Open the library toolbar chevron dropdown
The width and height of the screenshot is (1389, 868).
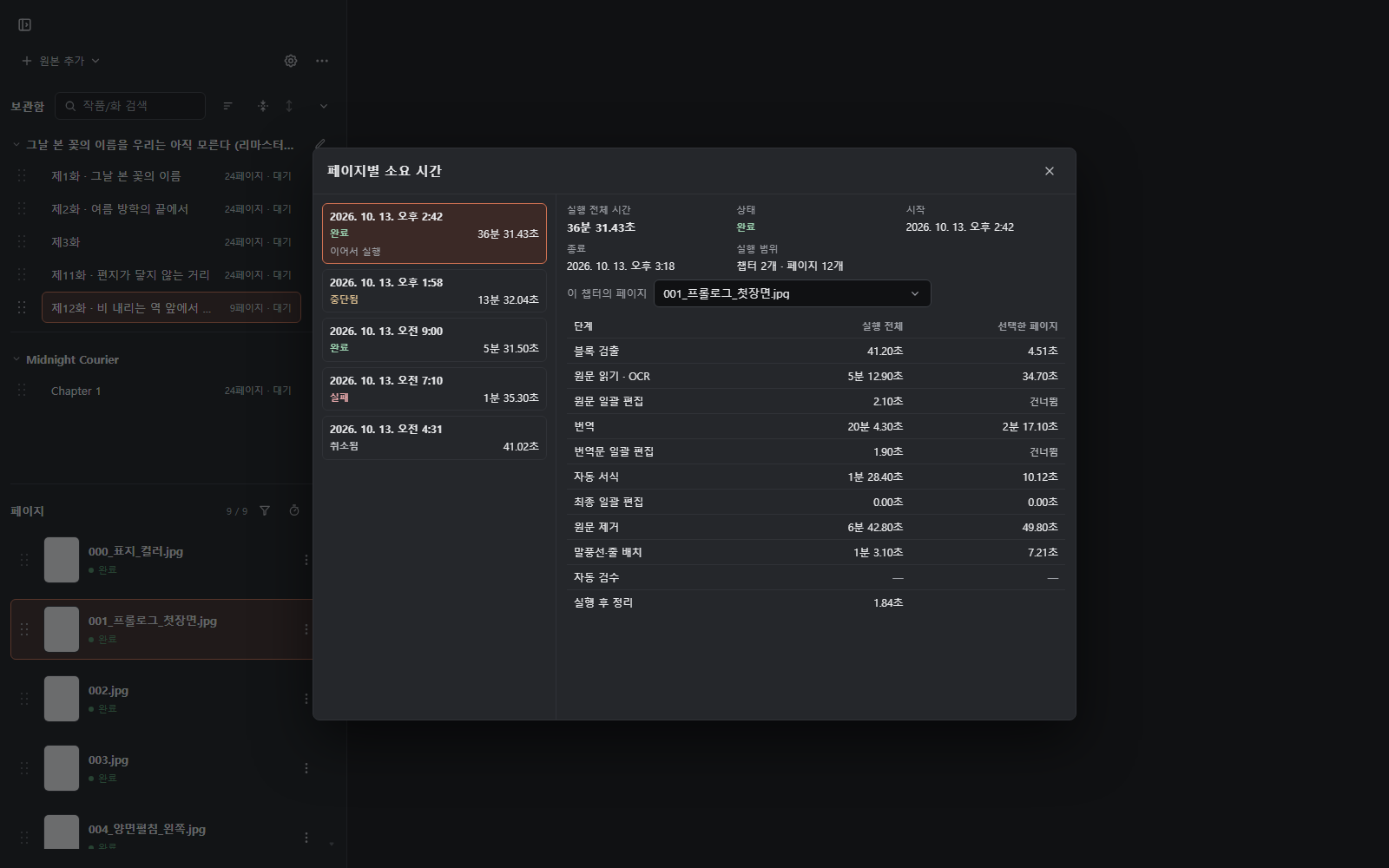click(x=324, y=106)
